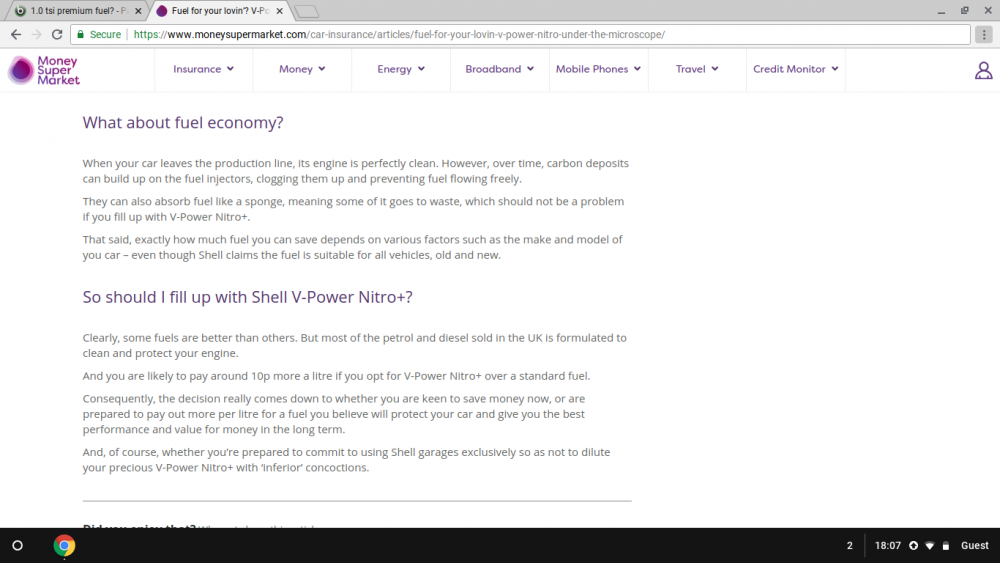Open the ChromeOS launcher circle

[18, 546]
